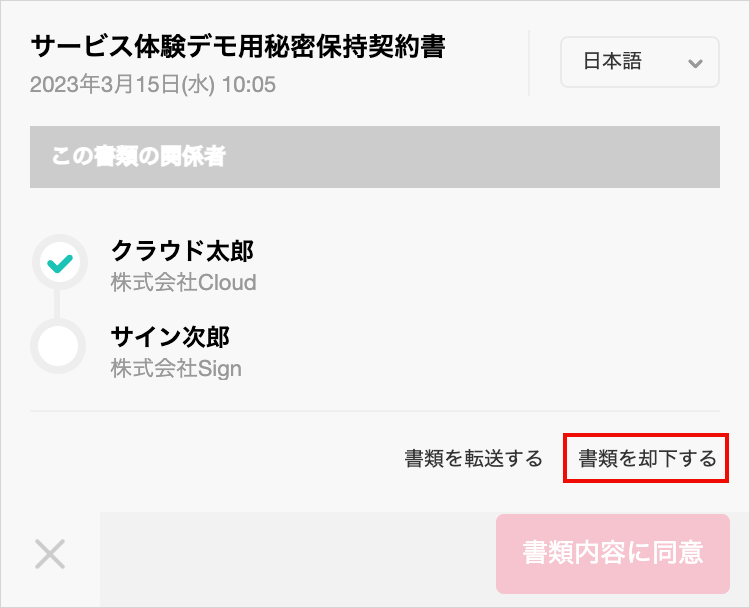Select the participant name クラウド太郎
The width and height of the screenshot is (750, 608).
(182, 250)
